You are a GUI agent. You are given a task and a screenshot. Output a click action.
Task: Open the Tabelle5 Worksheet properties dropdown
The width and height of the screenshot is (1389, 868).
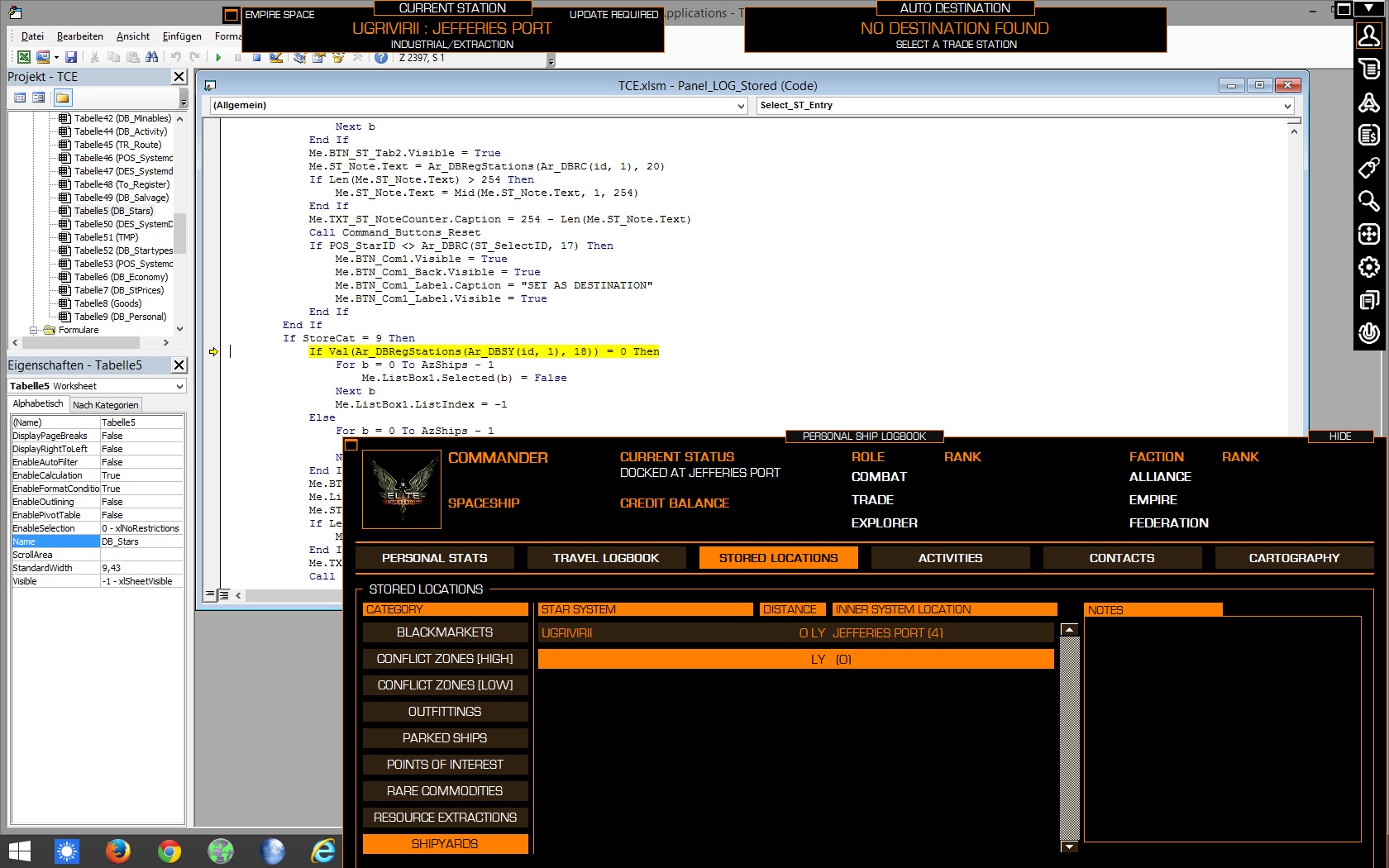tap(179, 386)
